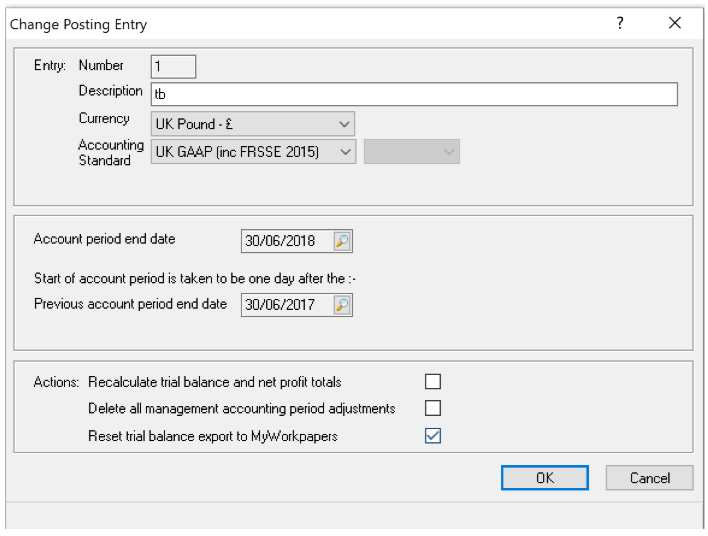
Task: Open date picker for account period end date
Action: (x=342, y=241)
